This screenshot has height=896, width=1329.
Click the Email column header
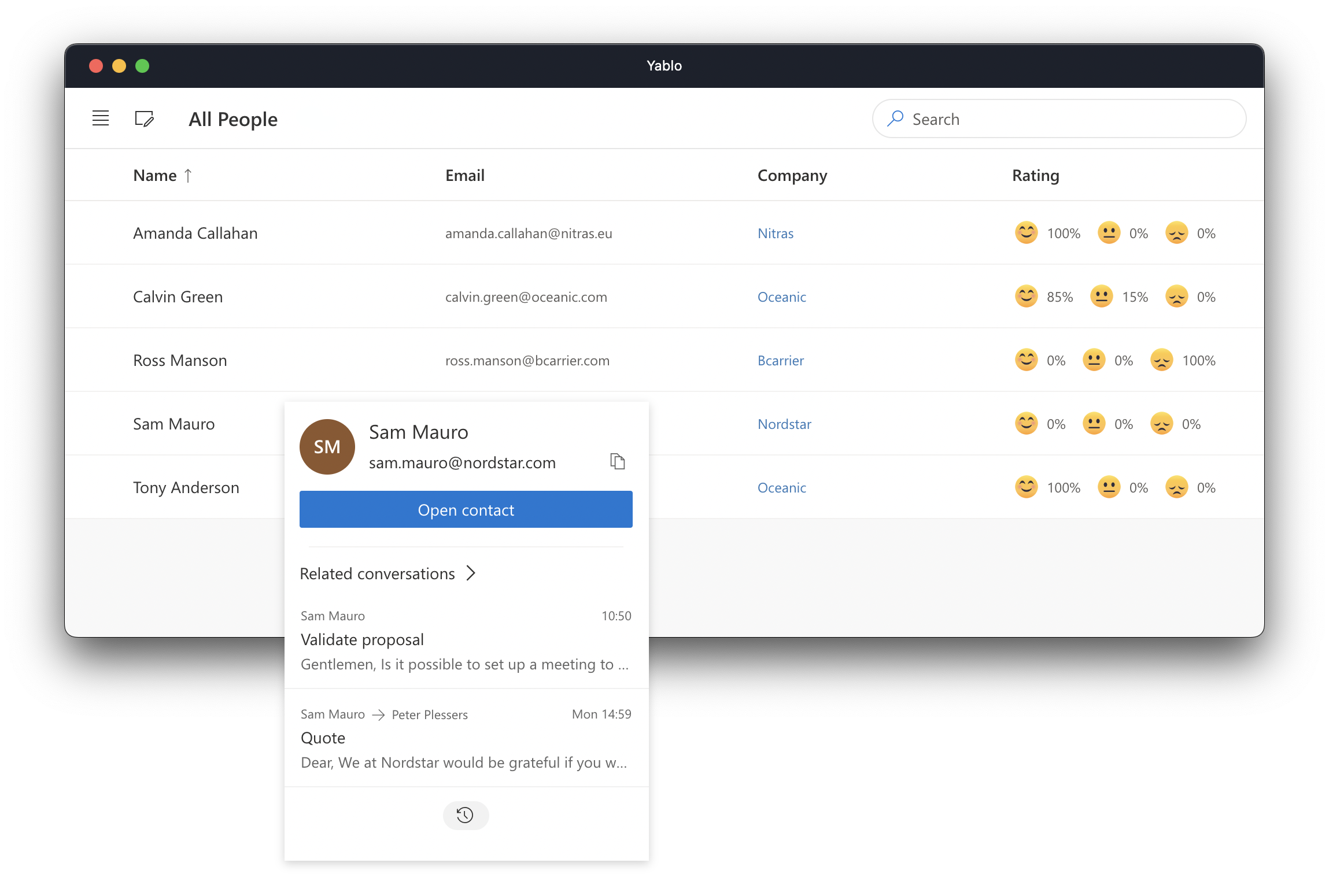click(x=464, y=175)
